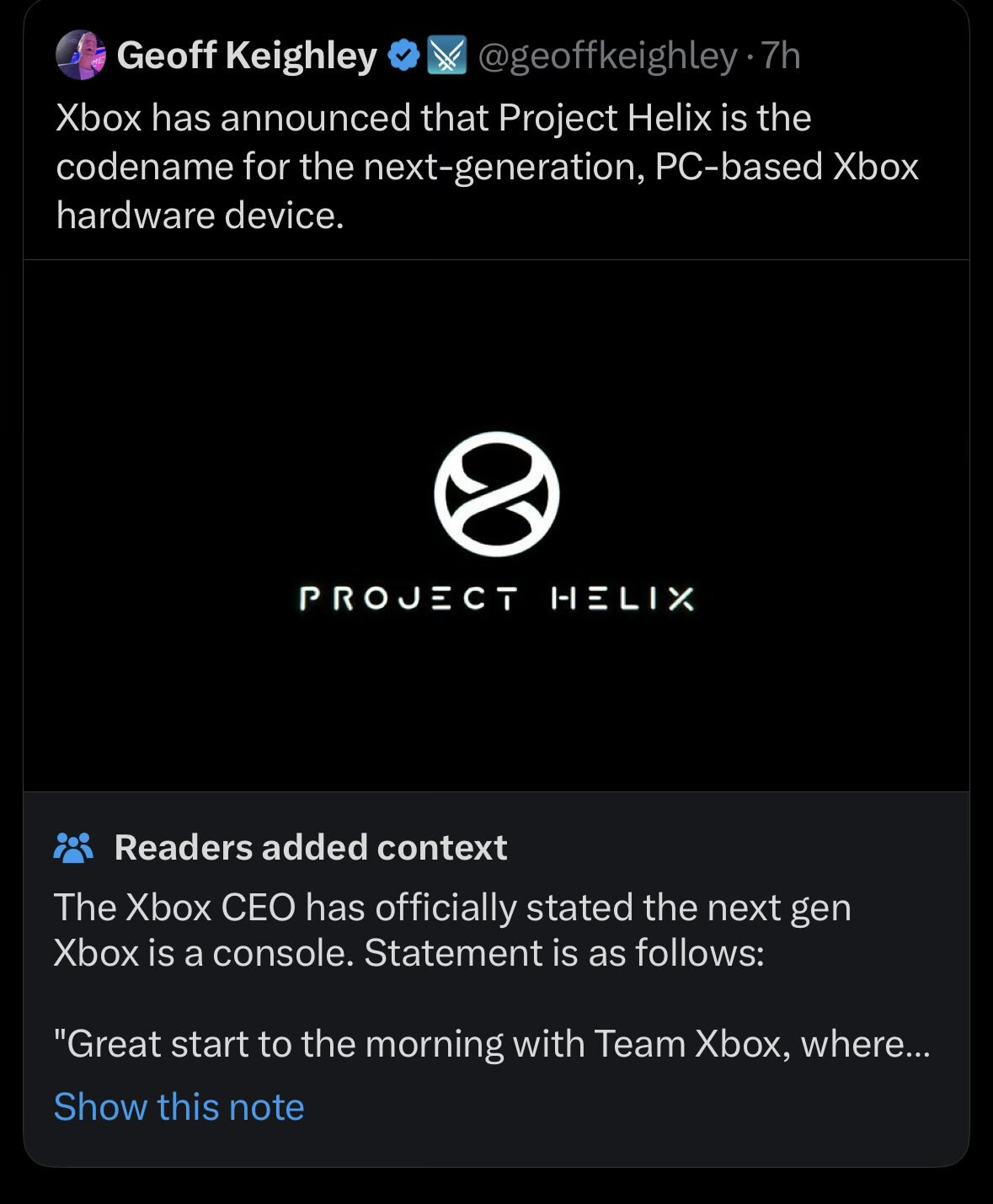This screenshot has width=993, height=1204.
Task: Select the tweet text about Project Helix codename
Action: pyautogui.click(x=488, y=167)
